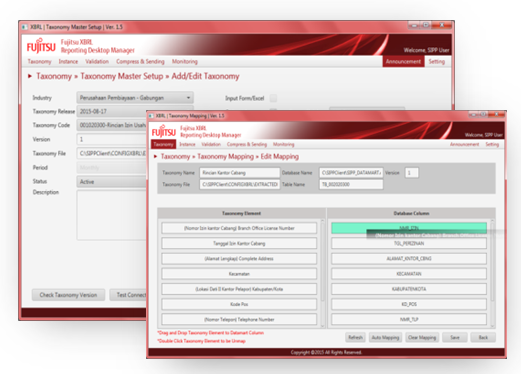This screenshot has width=521, height=374.
Task: Open Validation menu in Taxonomy Mapping window
Action: point(211,144)
